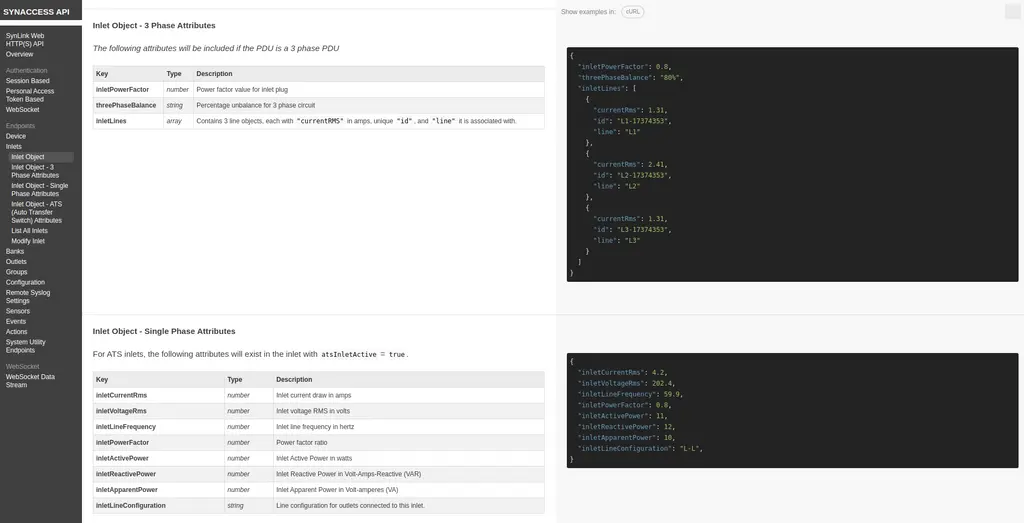Open the Device endpoint section

(16, 136)
